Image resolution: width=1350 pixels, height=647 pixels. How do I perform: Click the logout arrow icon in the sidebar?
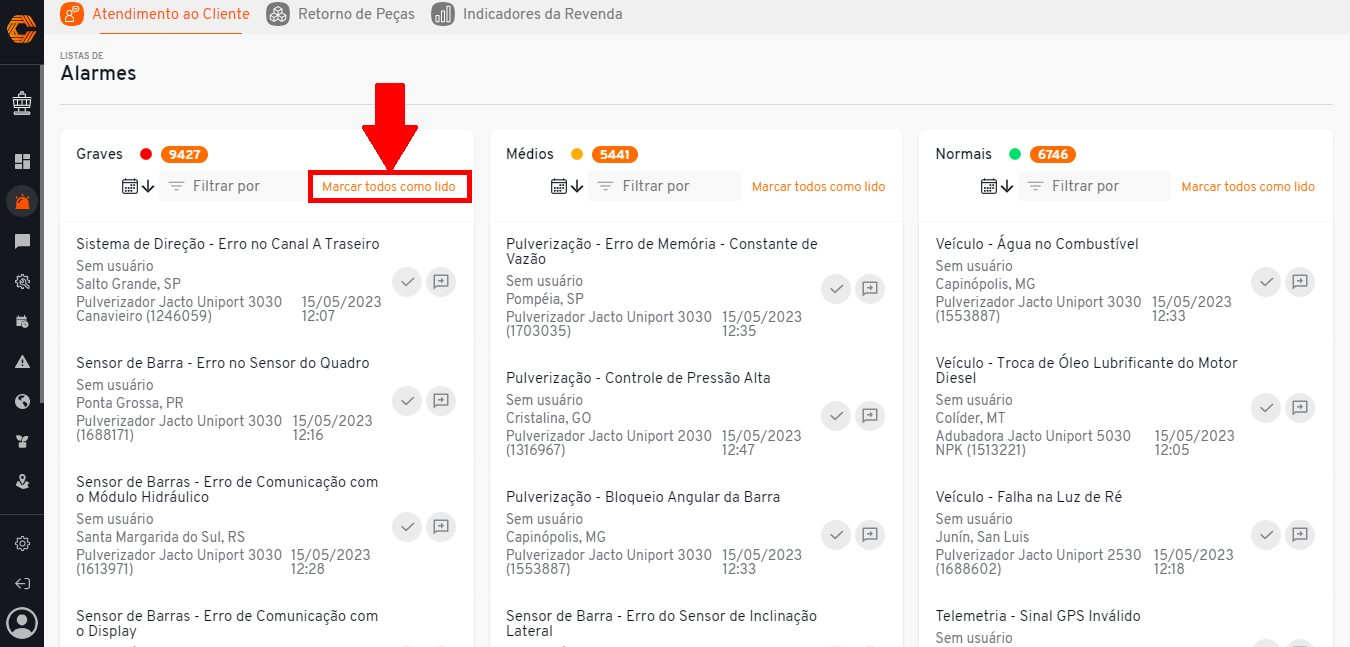[x=22, y=583]
